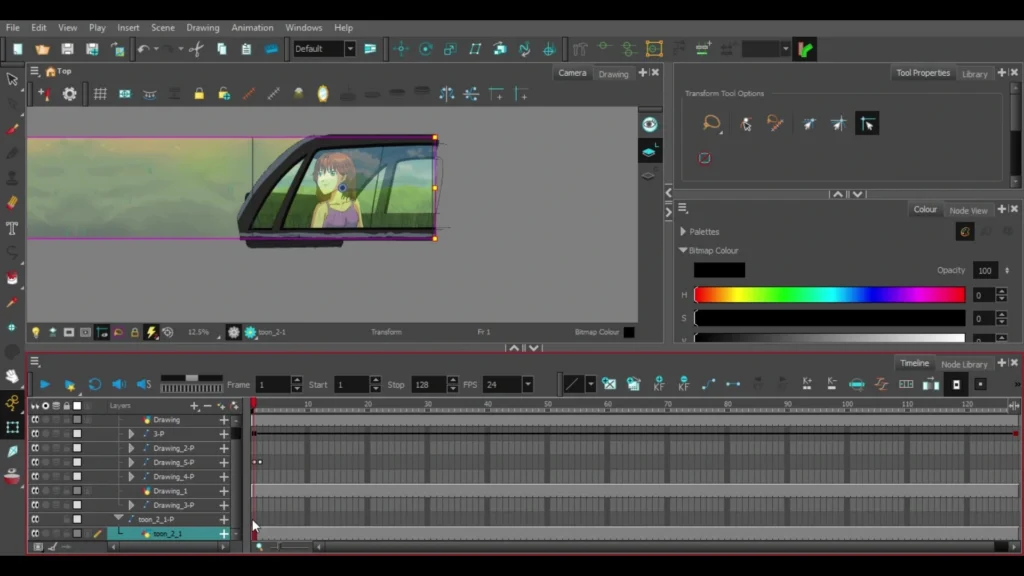Toggle sound playback speaker icon
This screenshot has width=1024, height=576.
119,385
